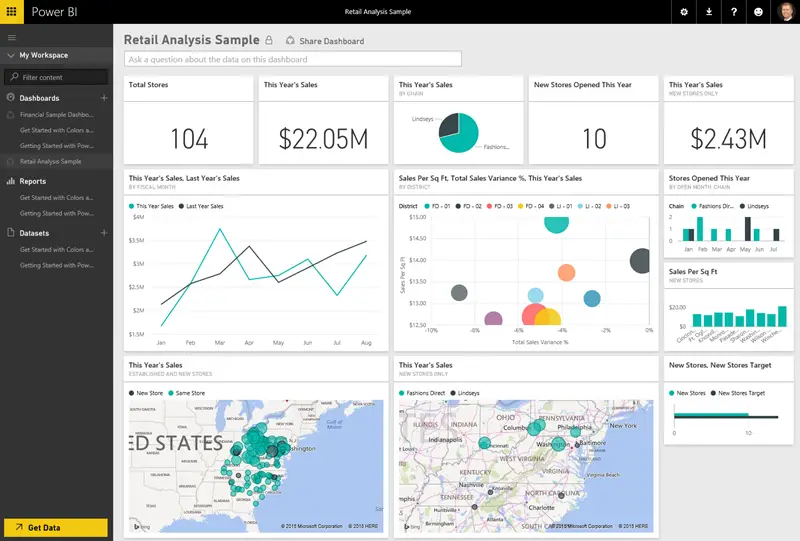Open the user profile picture
800x541 pixels.
pos(786,12)
